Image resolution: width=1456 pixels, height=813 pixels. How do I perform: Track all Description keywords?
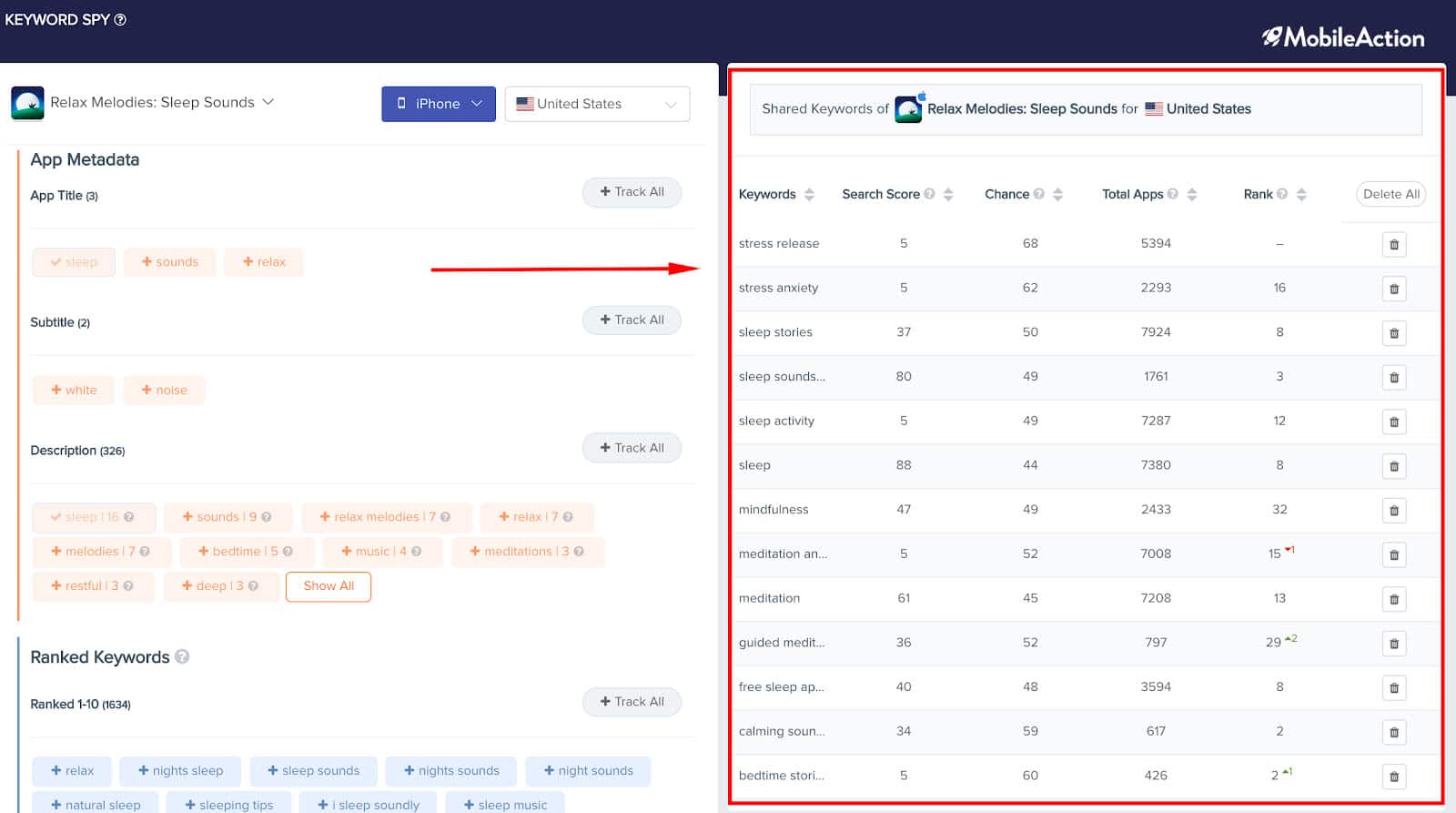pos(632,448)
